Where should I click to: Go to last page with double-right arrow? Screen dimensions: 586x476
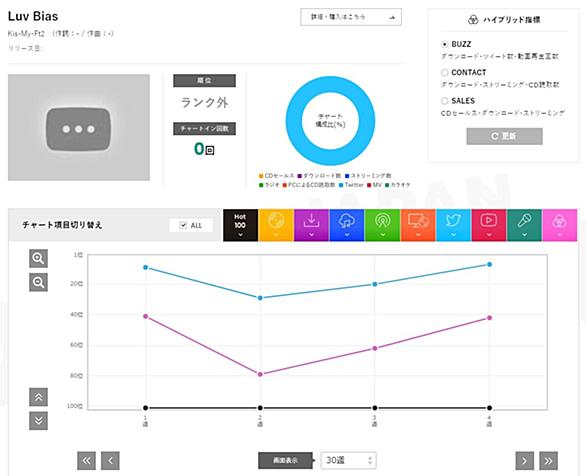click(x=549, y=461)
